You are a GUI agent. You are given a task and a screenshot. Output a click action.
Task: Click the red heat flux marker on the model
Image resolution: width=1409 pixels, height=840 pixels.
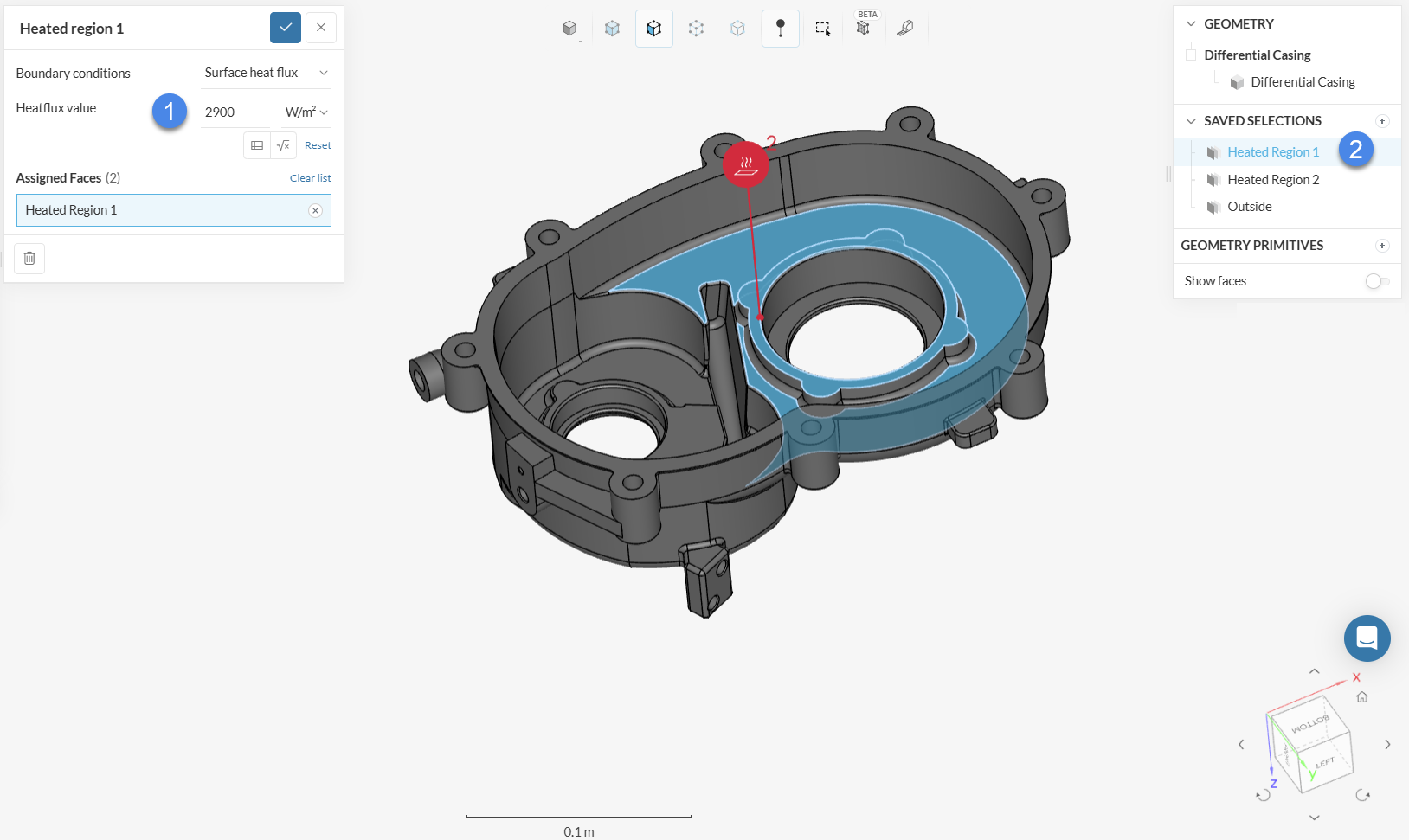pos(745,164)
